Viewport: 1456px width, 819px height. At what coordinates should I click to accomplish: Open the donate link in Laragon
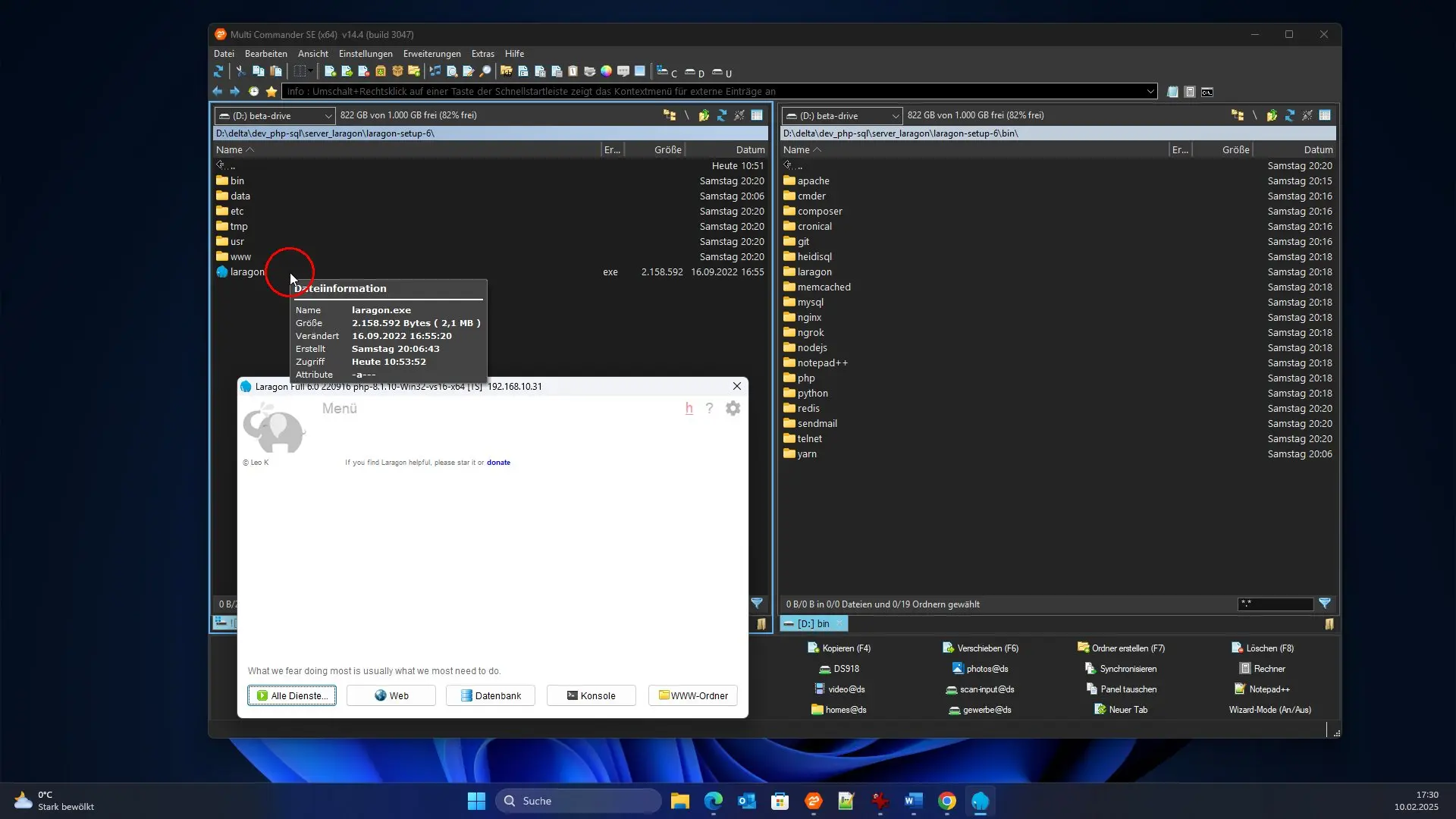coord(498,463)
